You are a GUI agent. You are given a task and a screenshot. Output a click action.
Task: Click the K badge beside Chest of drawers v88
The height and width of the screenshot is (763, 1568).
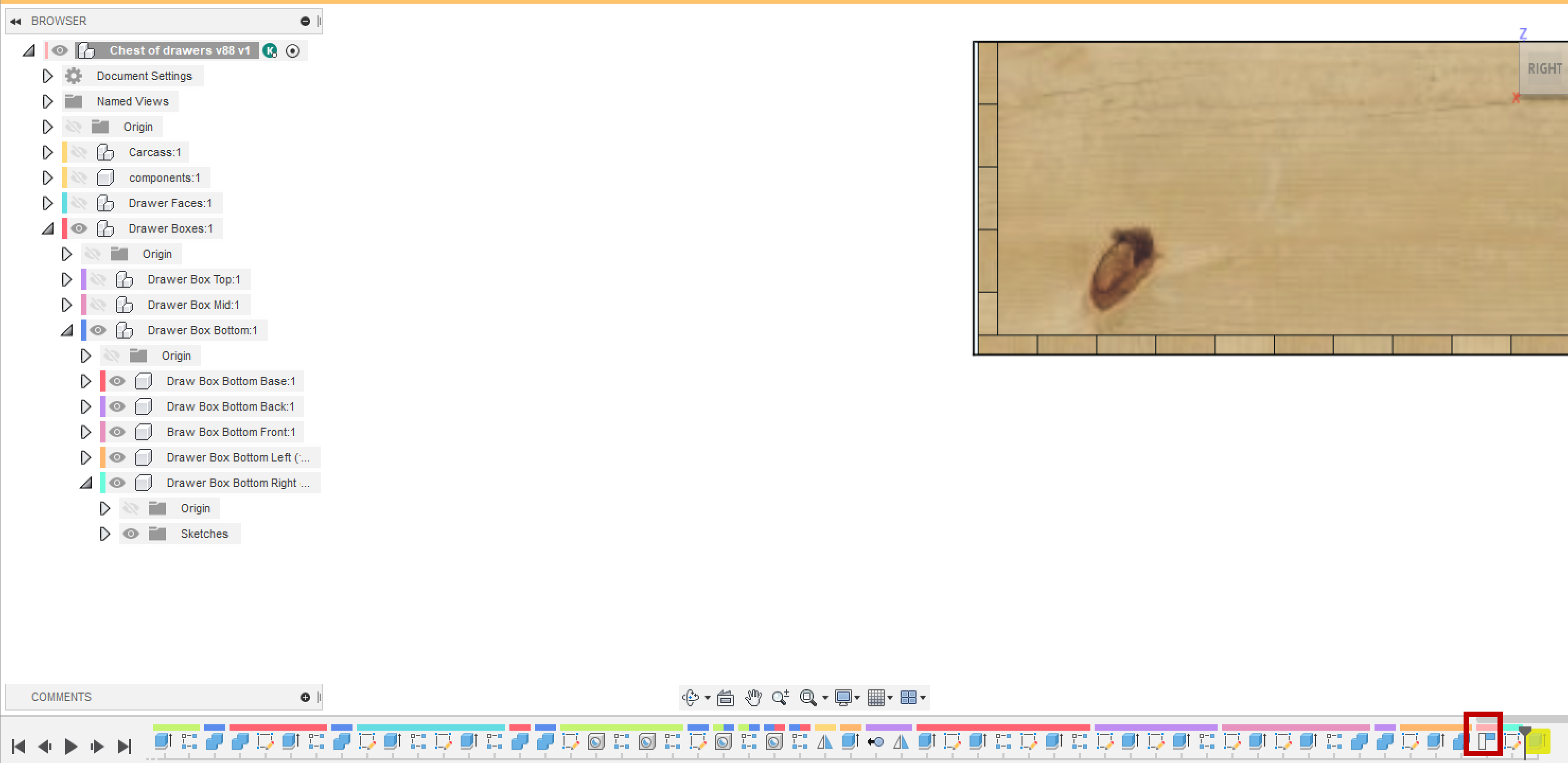[270, 50]
